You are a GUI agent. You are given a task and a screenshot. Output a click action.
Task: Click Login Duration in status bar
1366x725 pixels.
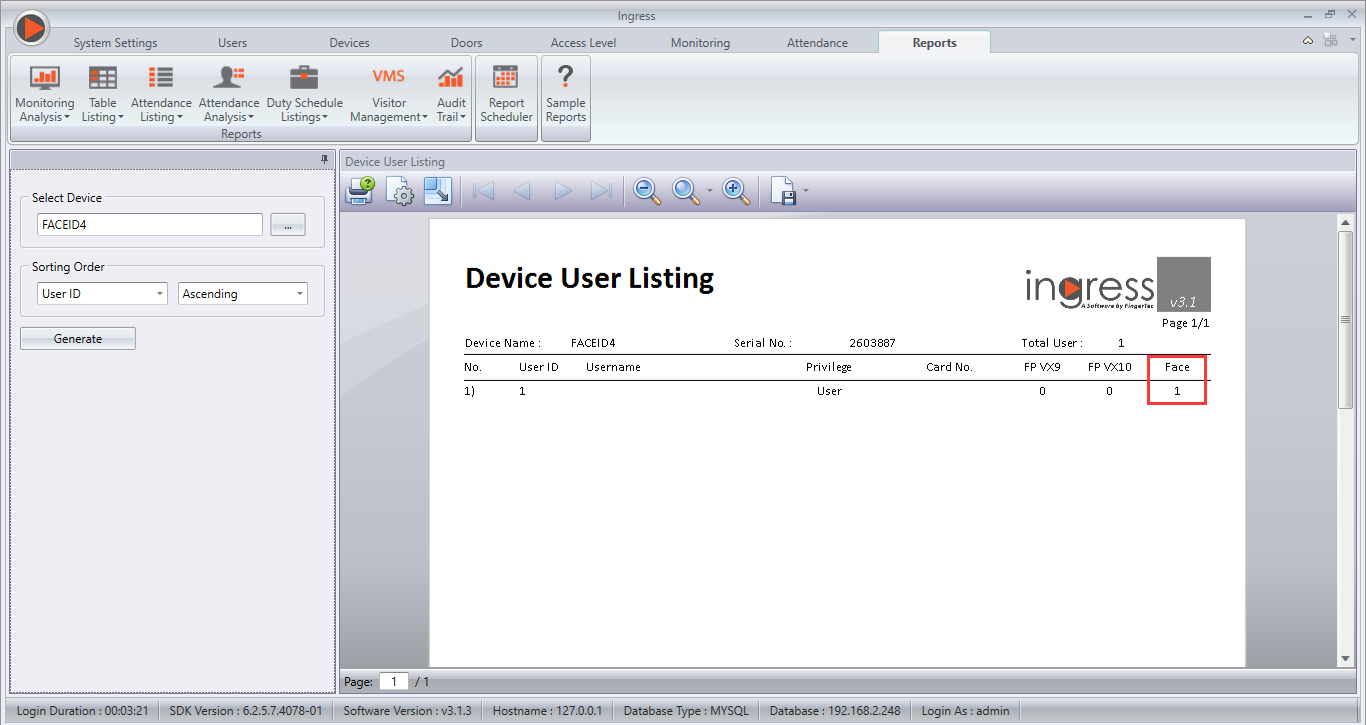click(x=83, y=711)
